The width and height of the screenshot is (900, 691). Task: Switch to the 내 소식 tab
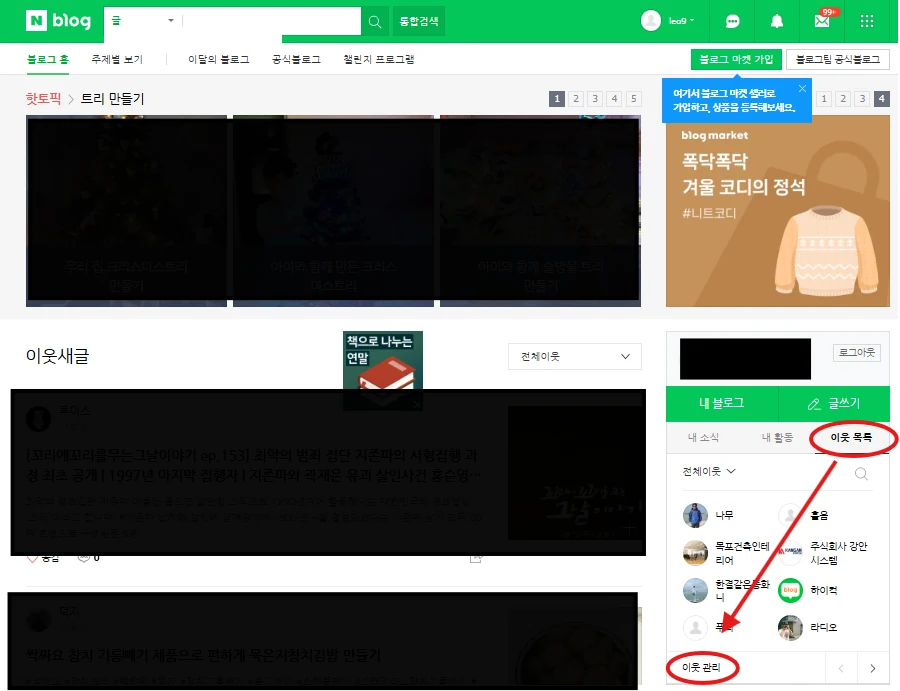(703, 437)
